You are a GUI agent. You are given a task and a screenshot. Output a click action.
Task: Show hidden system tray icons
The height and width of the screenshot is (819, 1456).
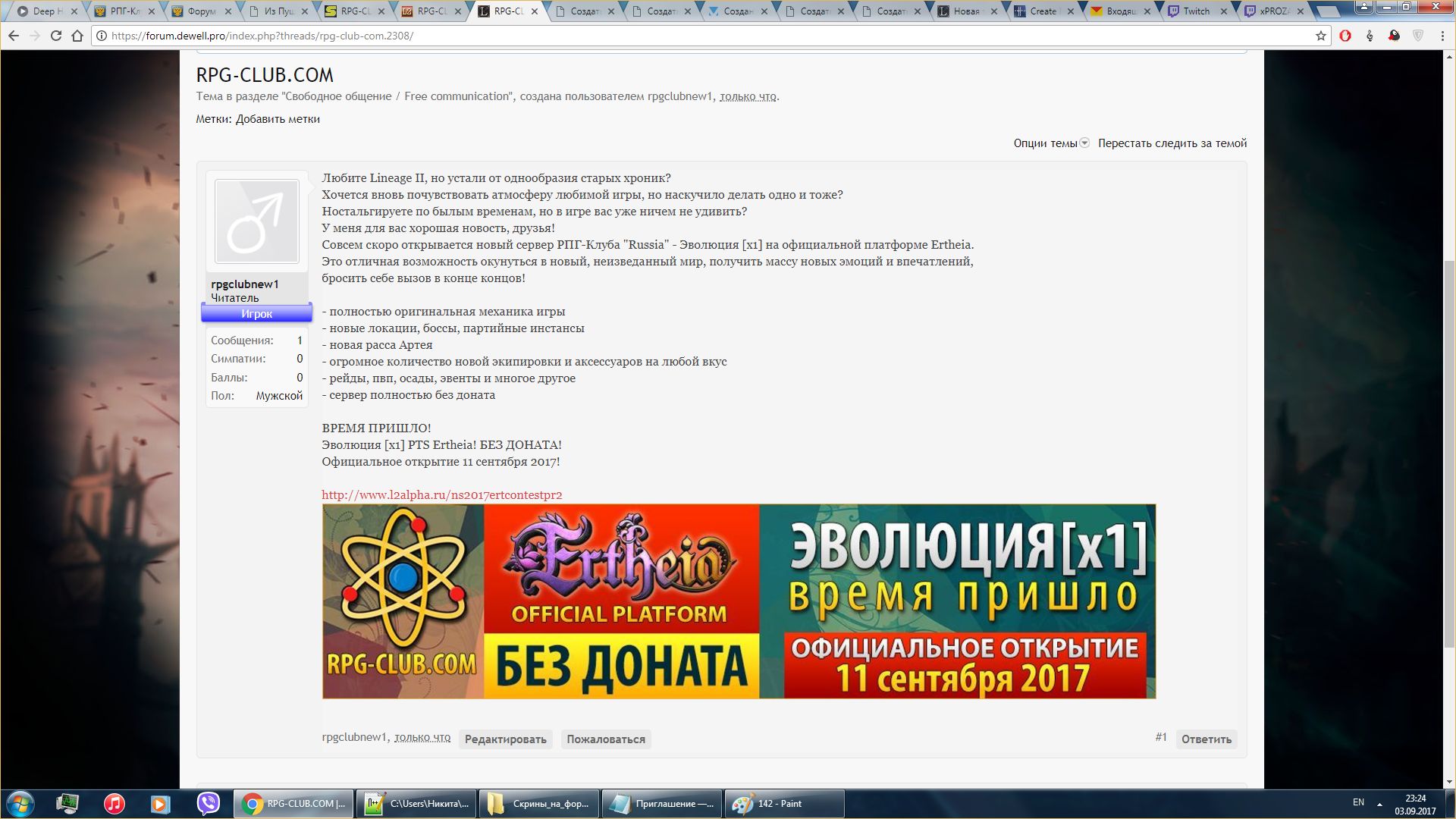(1379, 804)
